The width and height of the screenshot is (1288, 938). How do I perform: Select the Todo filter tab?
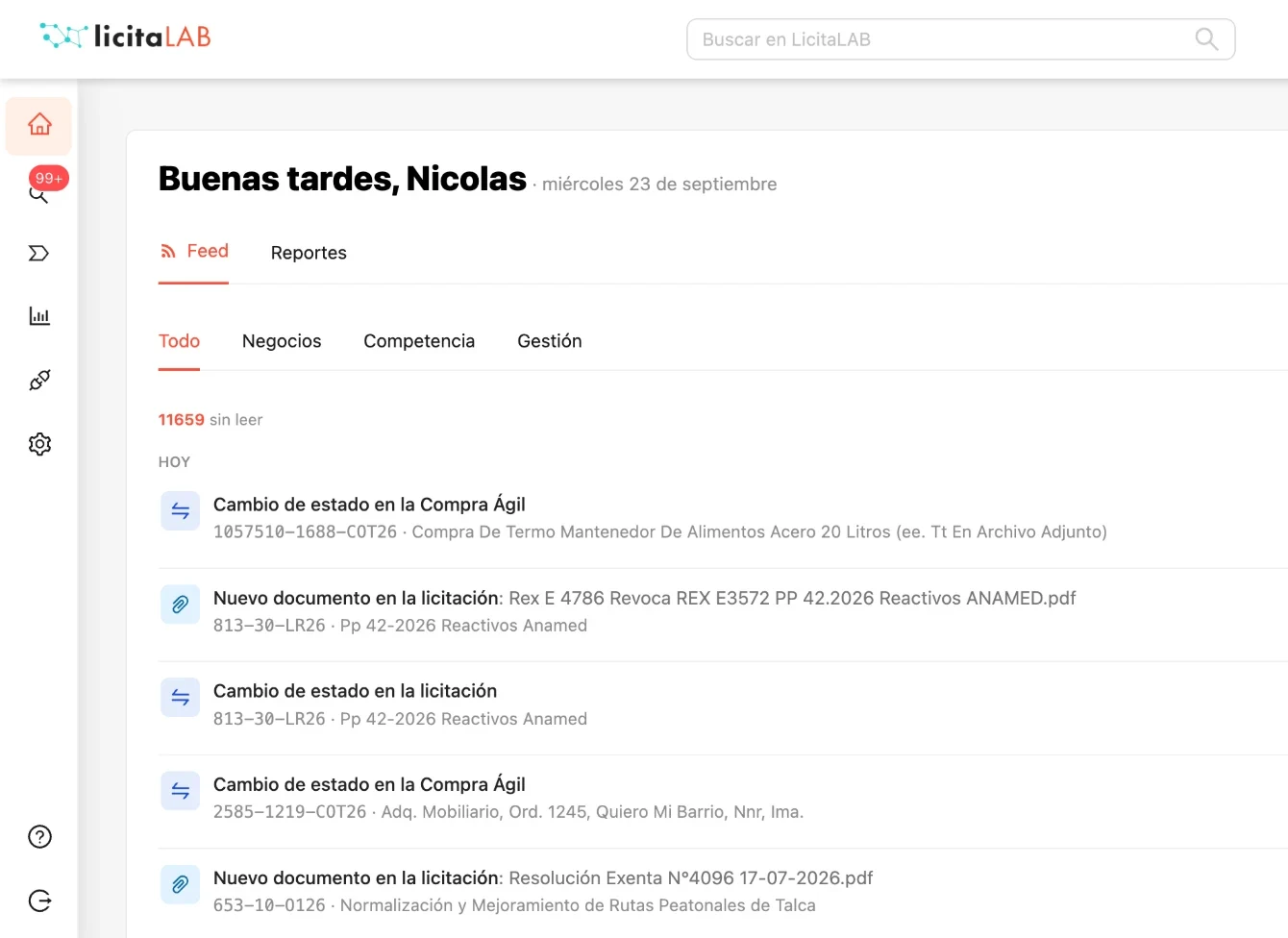tap(179, 341)
